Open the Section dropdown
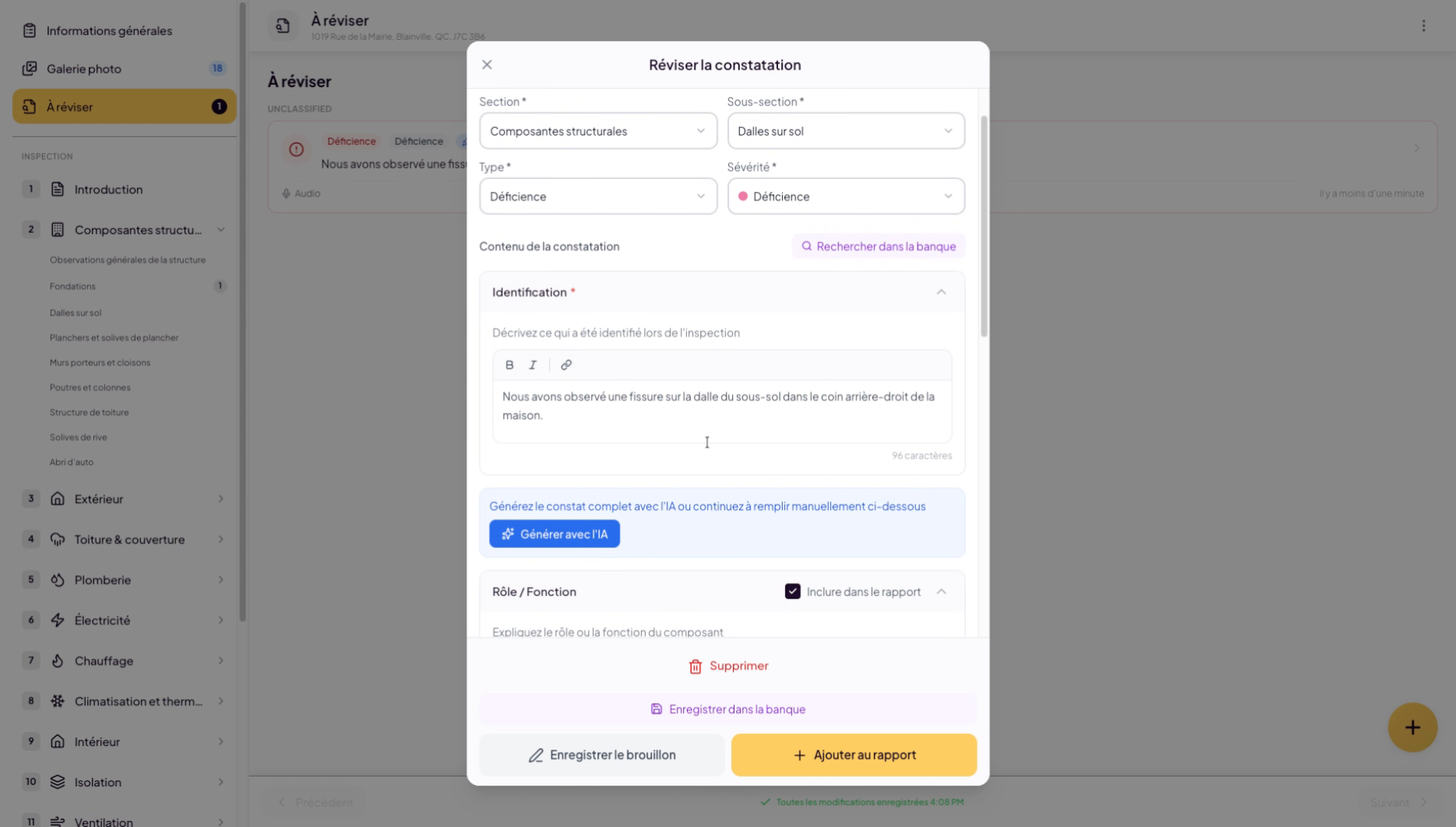 tap(597, 131)
